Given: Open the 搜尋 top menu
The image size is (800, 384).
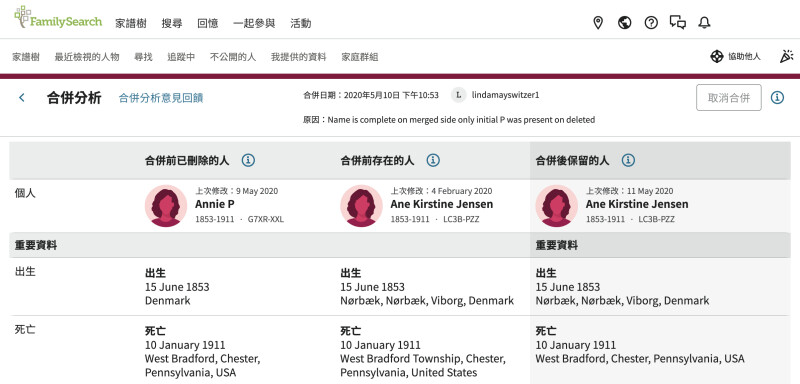Looking at the screenshot, I should point(172,23).
